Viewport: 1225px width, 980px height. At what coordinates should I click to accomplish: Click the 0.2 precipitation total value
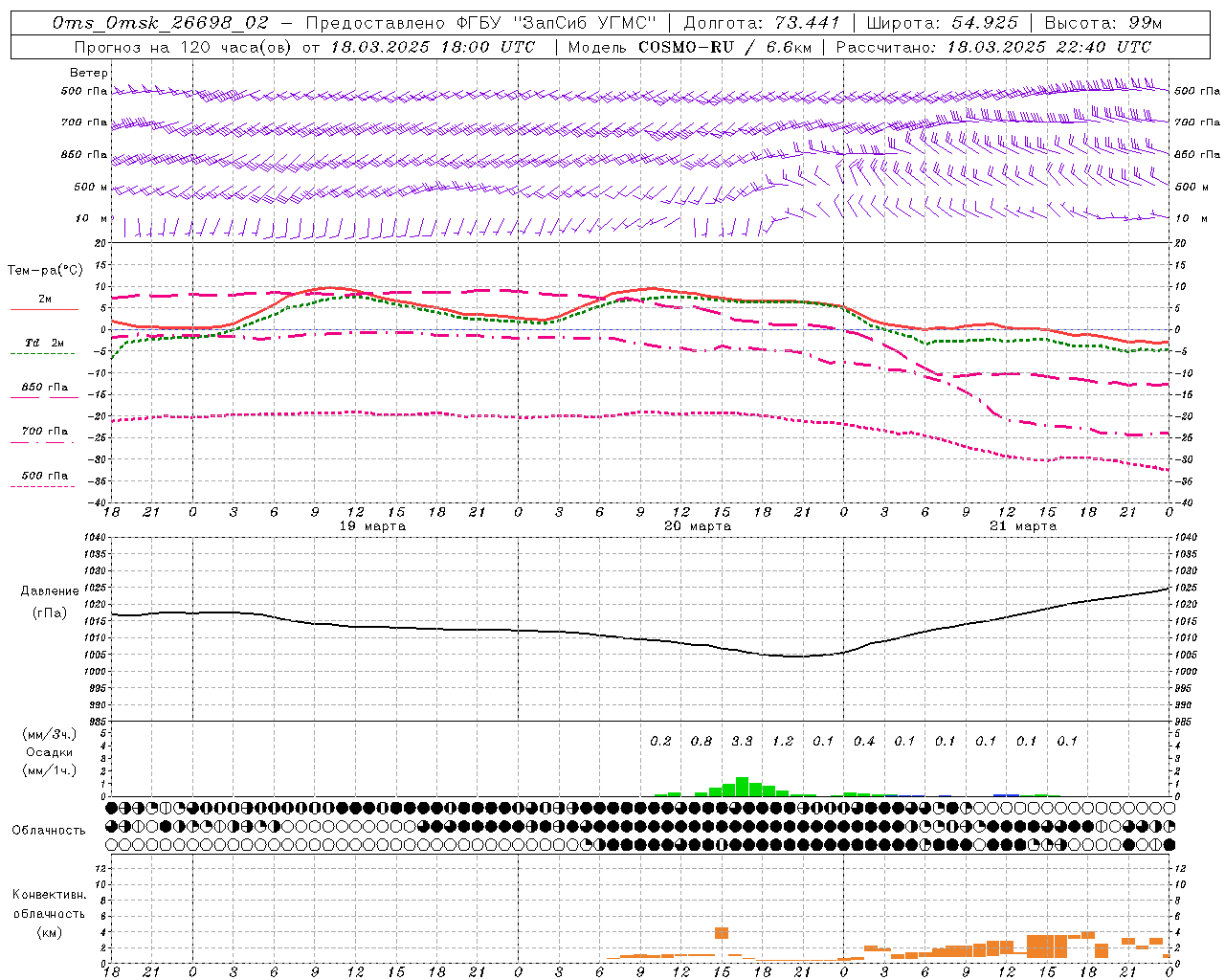[660, 741]
